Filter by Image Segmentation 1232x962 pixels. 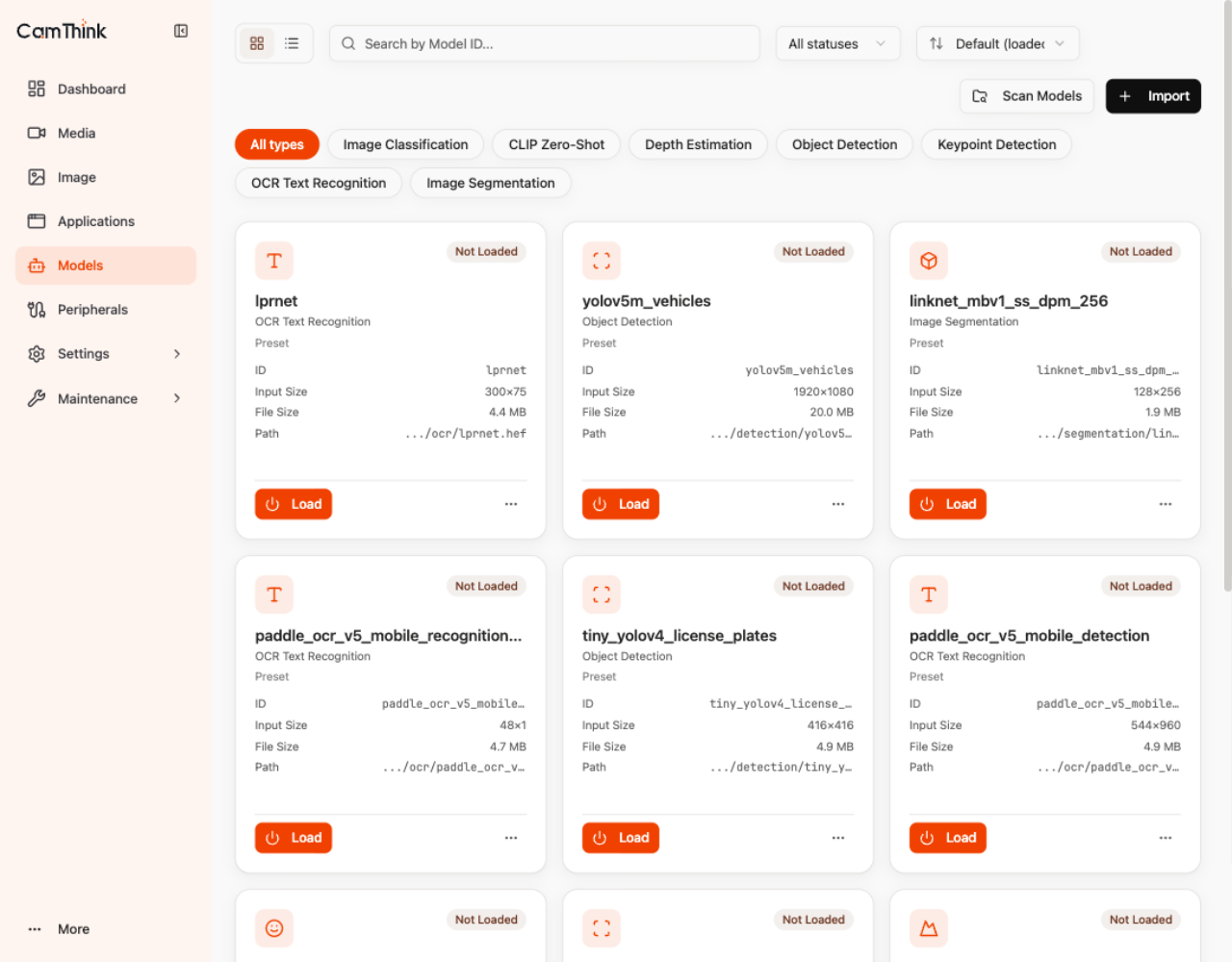pos(491,183)
